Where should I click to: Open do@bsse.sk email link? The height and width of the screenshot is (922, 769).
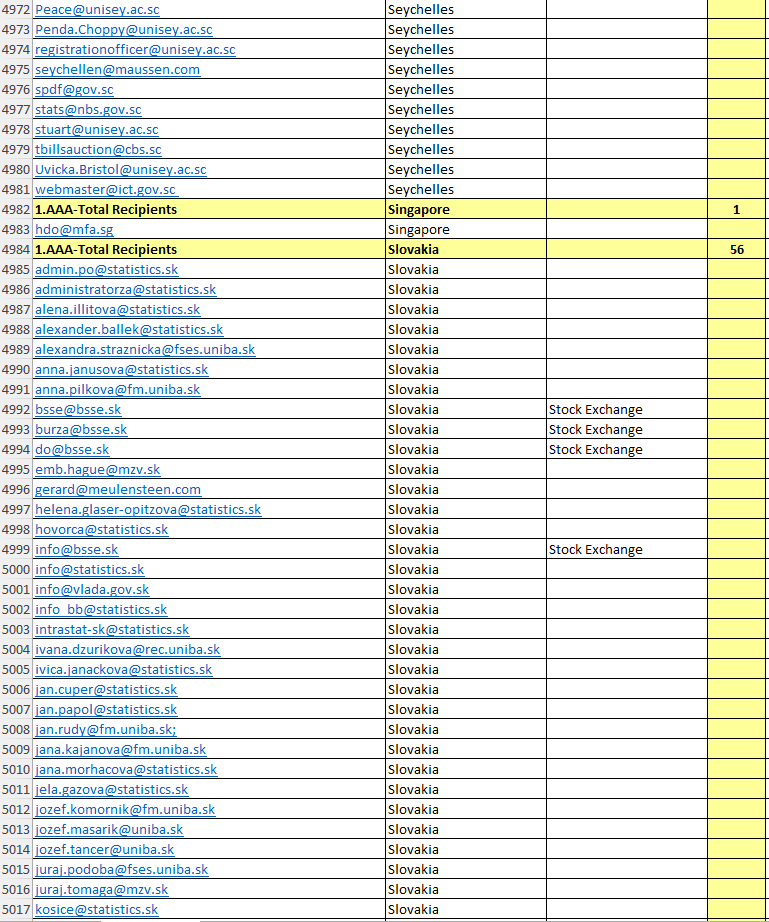(72, 449)
